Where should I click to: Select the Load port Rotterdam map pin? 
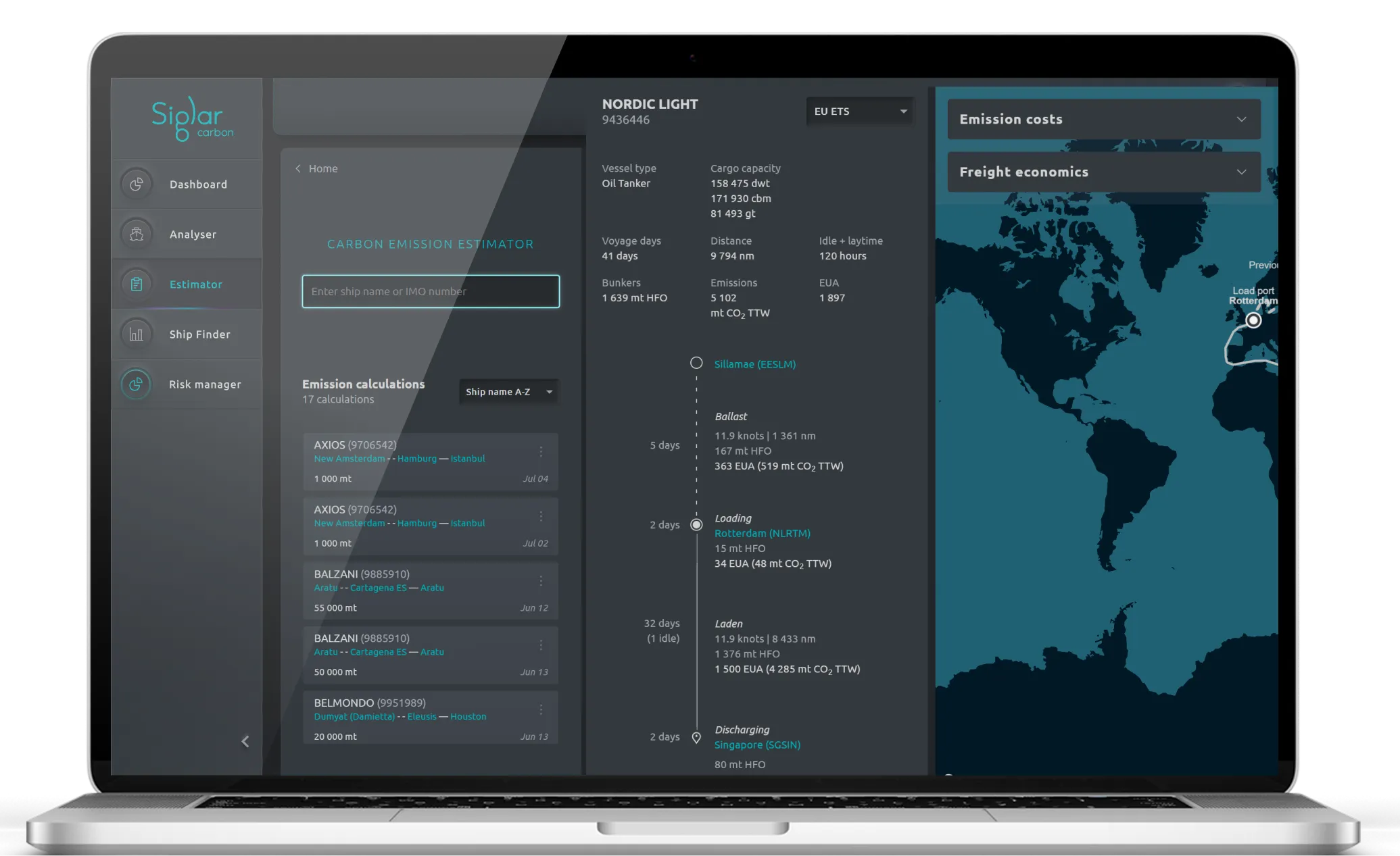(x=1254, y=320)
